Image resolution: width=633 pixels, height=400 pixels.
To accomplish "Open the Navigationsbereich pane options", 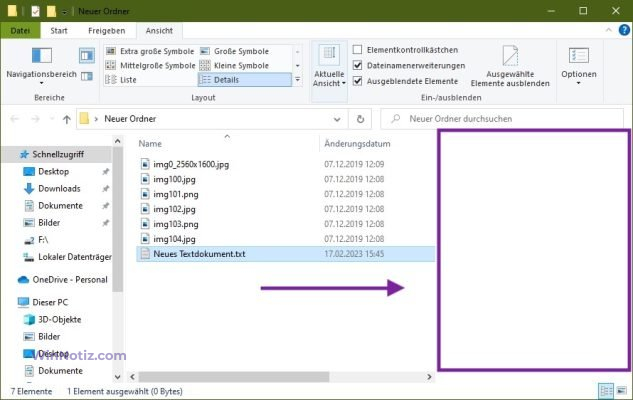I will (42, 65).
